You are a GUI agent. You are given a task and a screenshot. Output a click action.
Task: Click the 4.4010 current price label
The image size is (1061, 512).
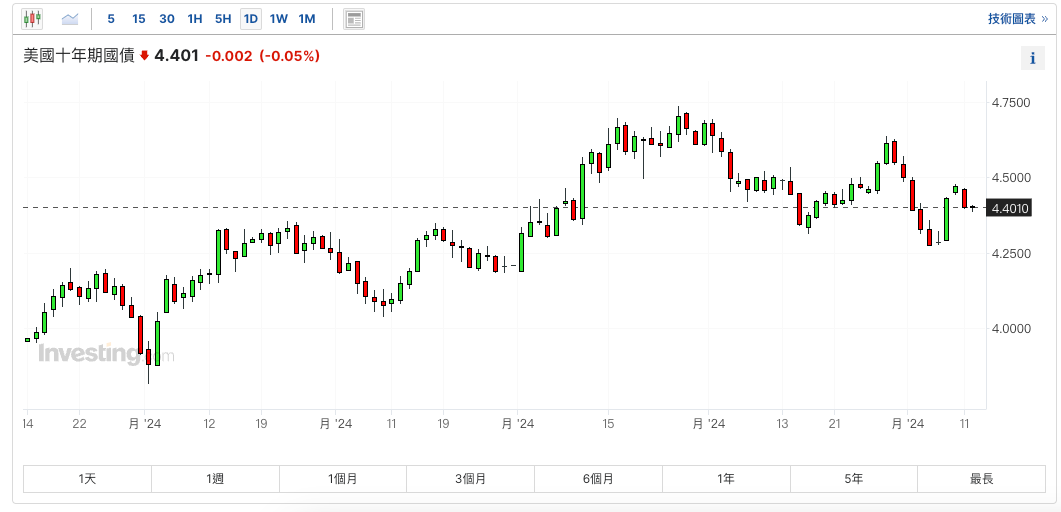pos(1009,208)
